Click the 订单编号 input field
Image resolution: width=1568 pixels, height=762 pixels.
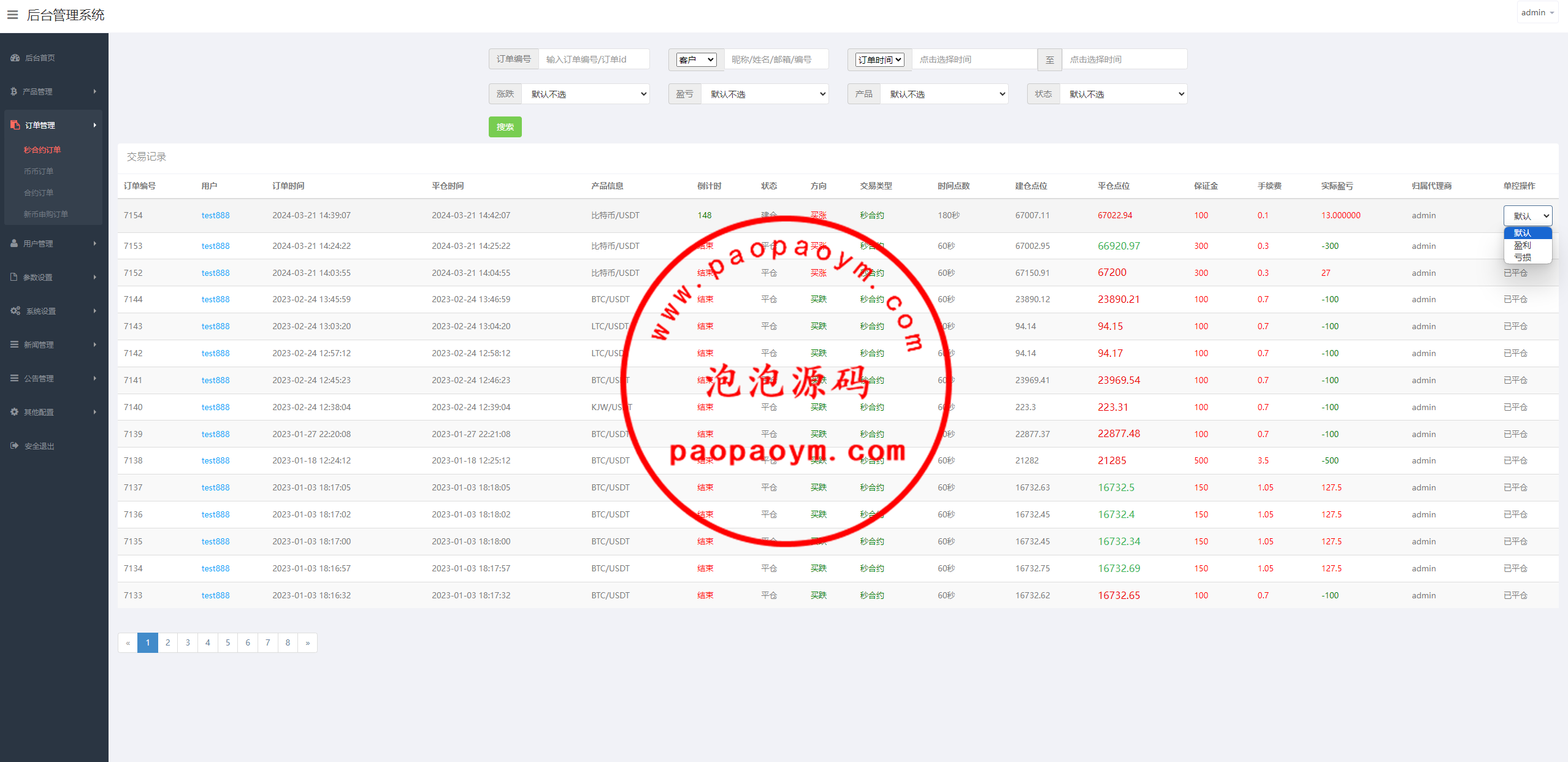coord(594,59)
